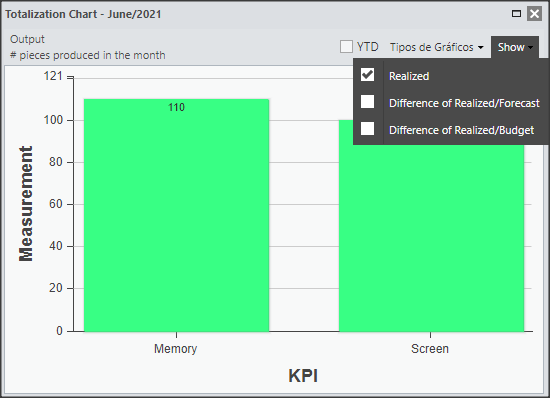Click the Memory bar in chart
This screenshot has width=550, height=398.
pos(176,215)
